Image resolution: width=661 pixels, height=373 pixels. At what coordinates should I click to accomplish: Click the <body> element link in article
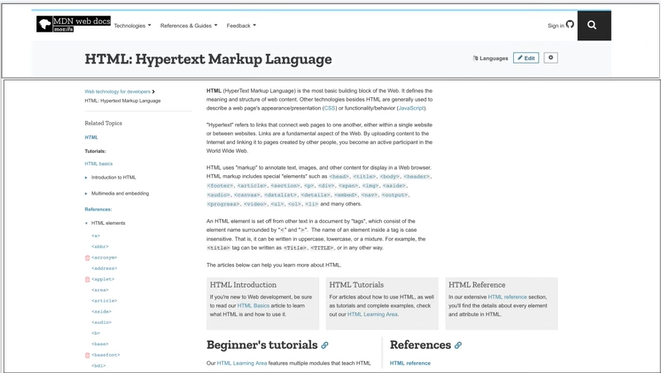(390, 177)
